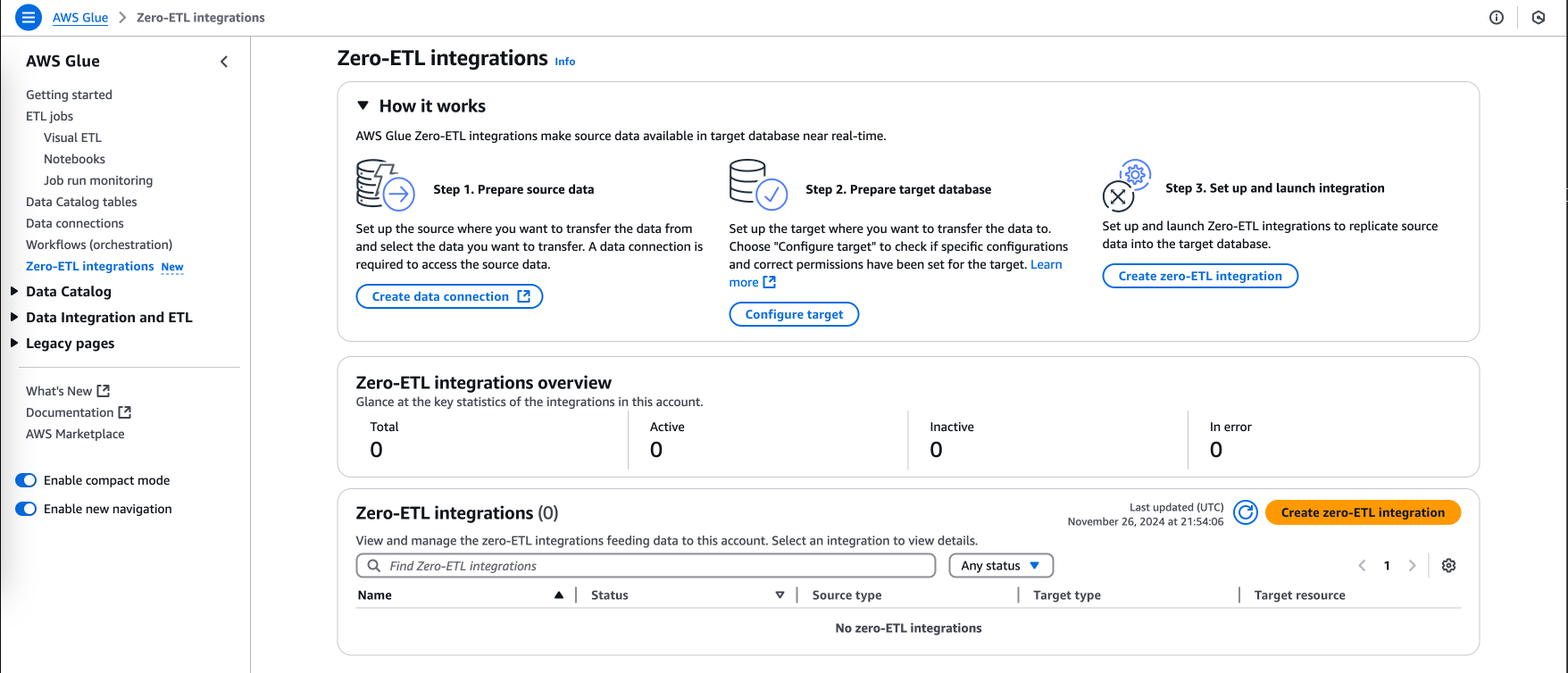Click the Target type column header

1067,595
